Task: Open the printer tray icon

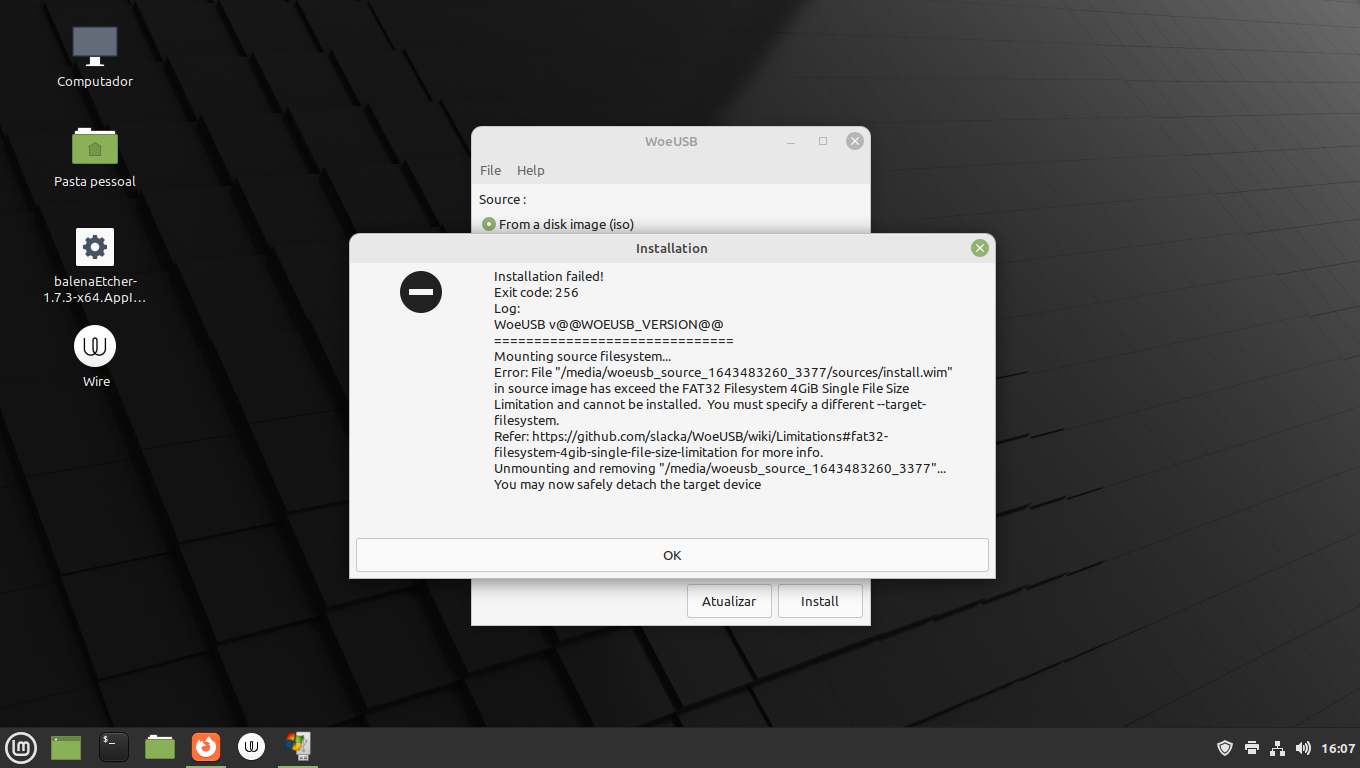Action: point(1251,748)
